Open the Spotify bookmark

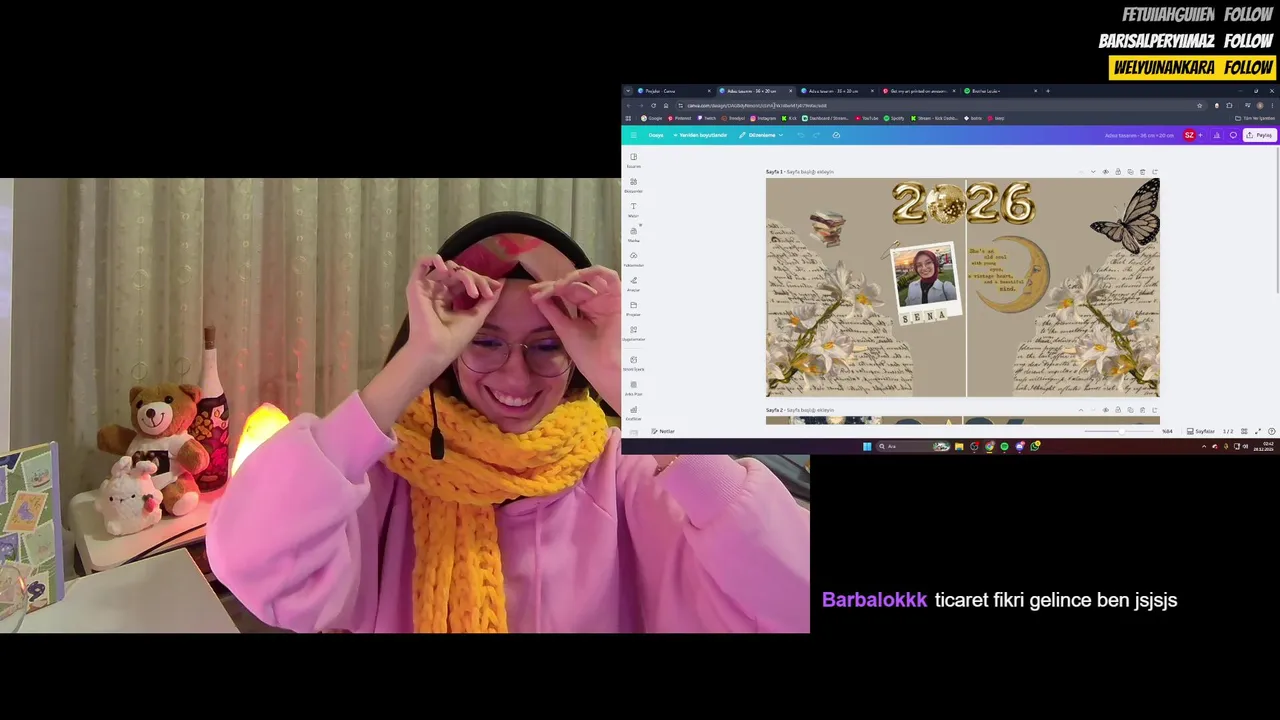pyautogui.click(x=893, y=118)
